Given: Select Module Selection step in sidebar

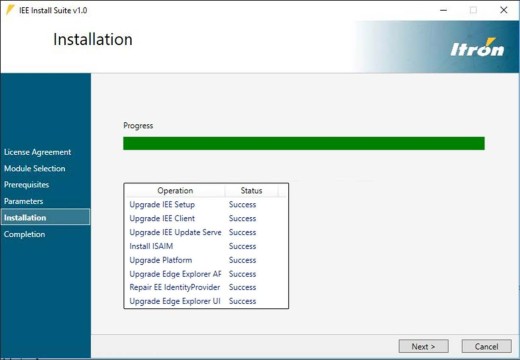Looking at the screenshot, I should (x=35, y=168).
